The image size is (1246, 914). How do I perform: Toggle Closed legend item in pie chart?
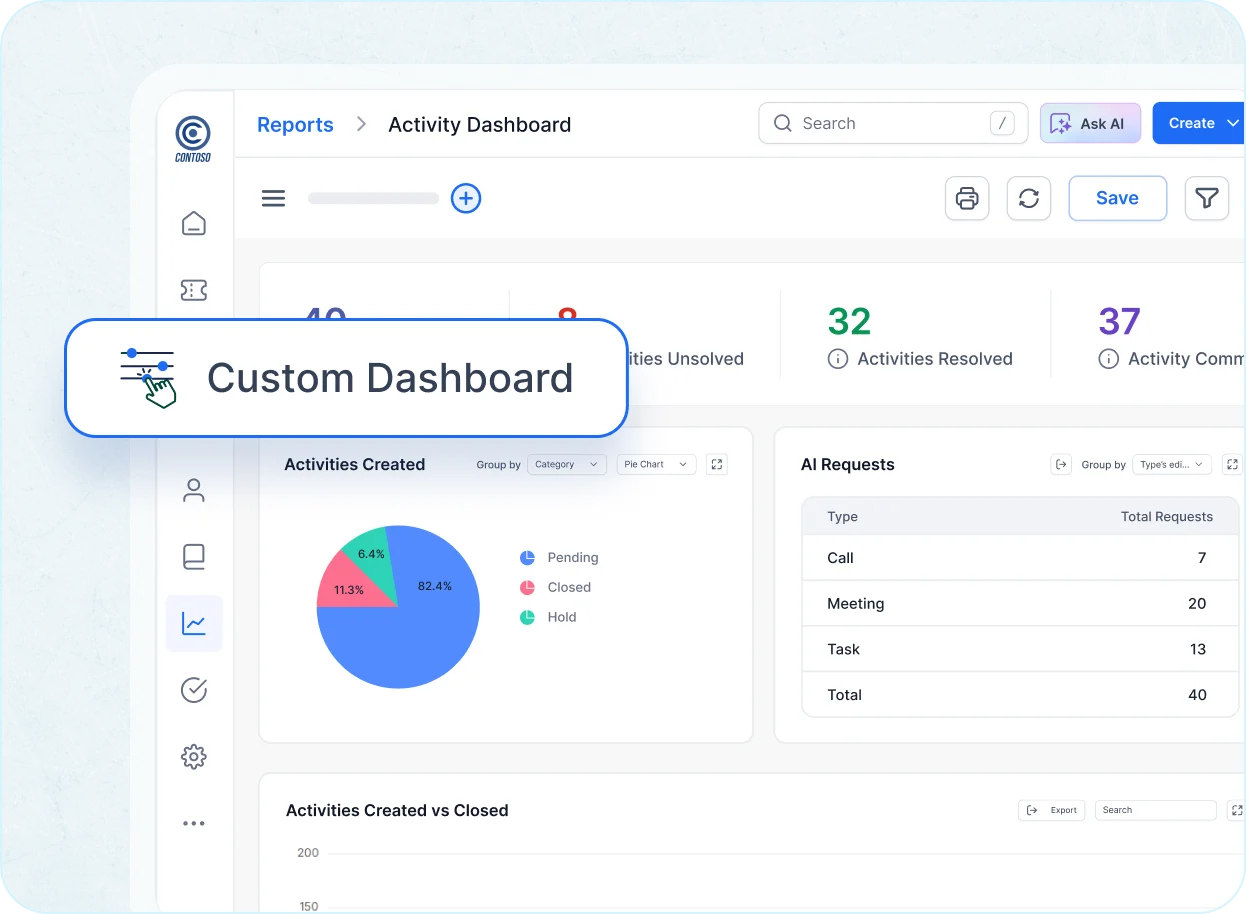click(x=556, y=587)
